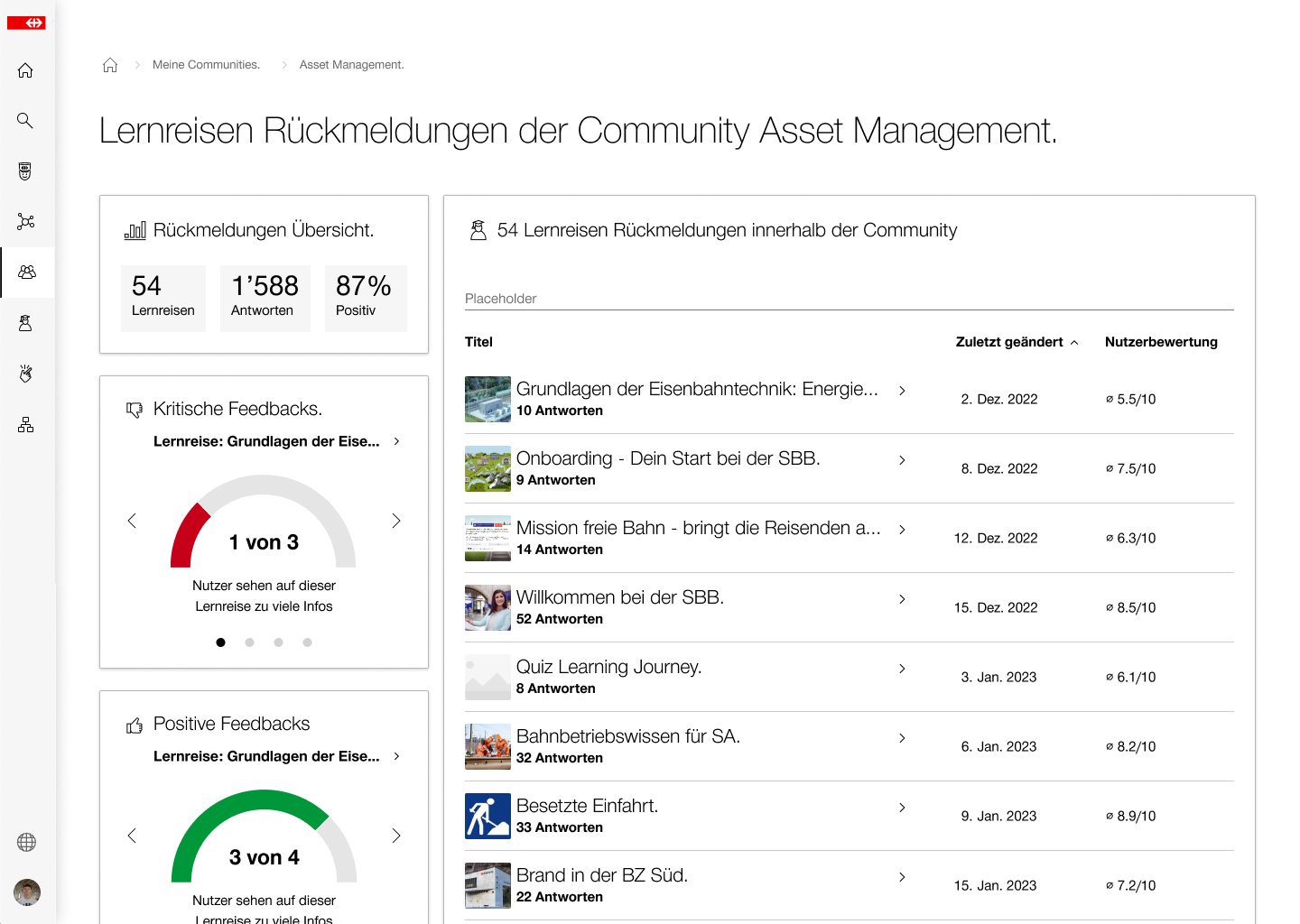Viewport: 1300px width, 924px height.
Task: Click the globe language icon
Action: pyautogui.click(x=27, y=842)
